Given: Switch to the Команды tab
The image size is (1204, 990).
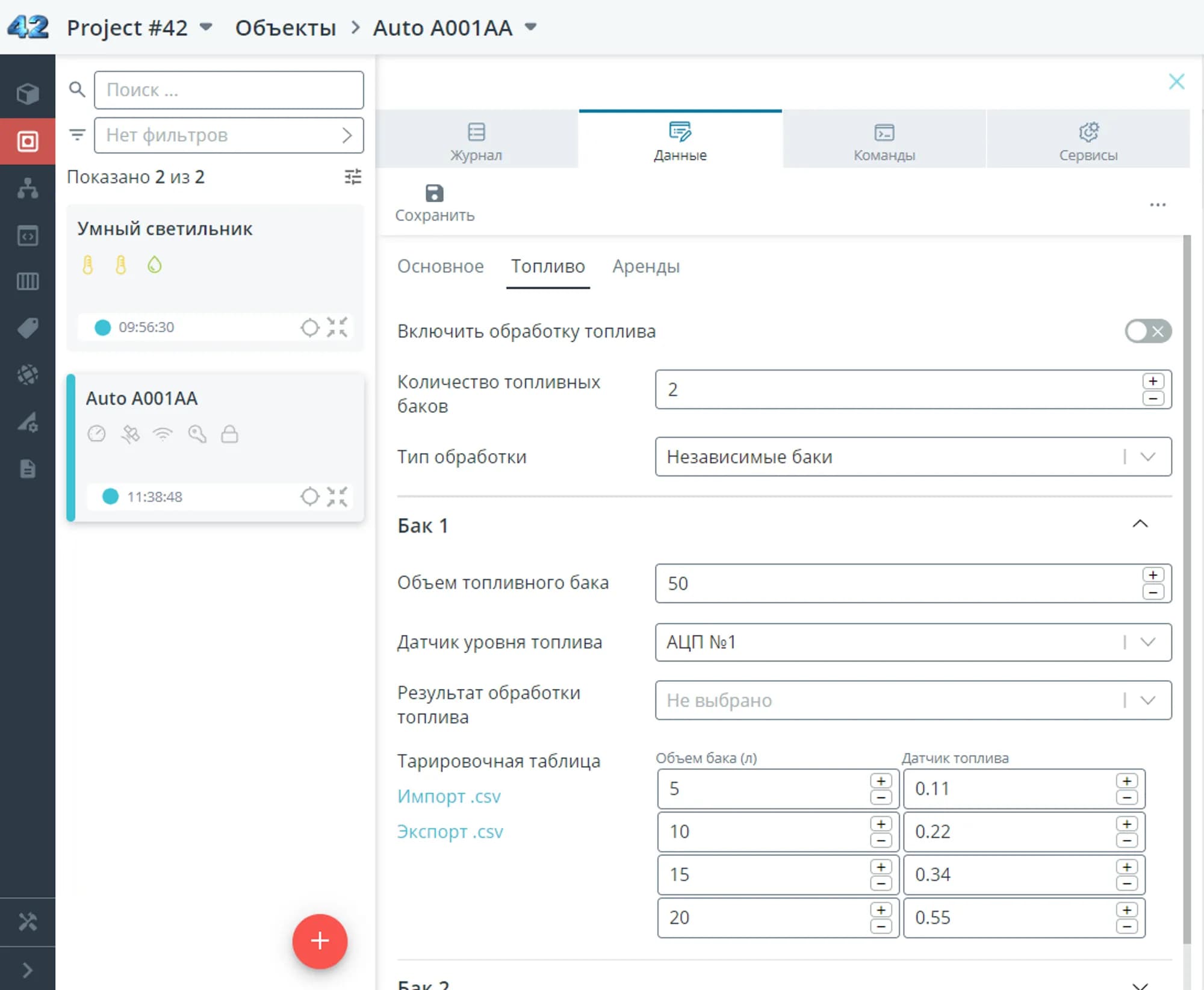Looking at the screenshot, I should pos(884,140).
